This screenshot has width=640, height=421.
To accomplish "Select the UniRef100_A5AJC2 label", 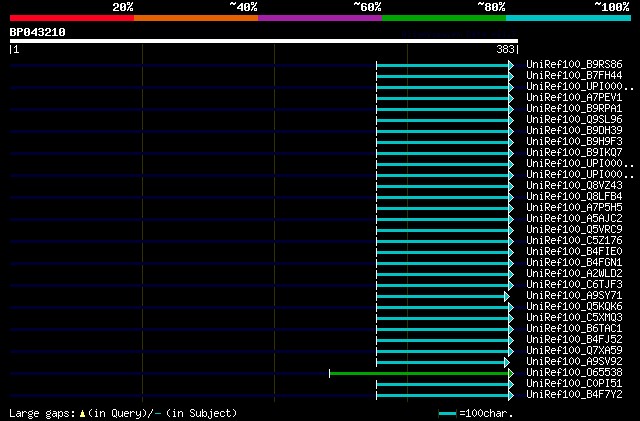I will [574, 219].
